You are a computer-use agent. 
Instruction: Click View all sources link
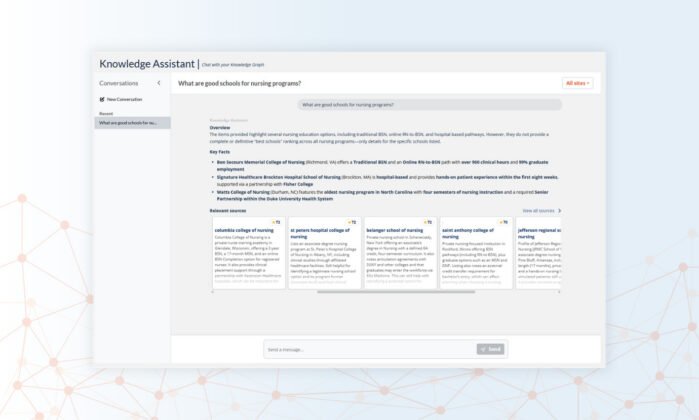coord(538,210)
